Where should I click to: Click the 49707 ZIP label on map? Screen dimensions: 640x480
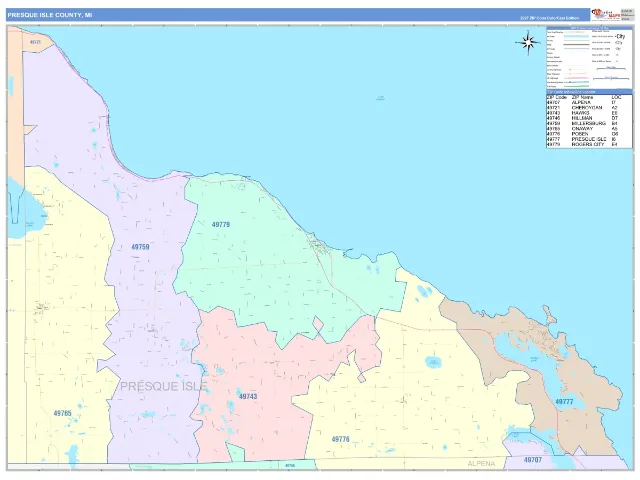click(533, 460)
